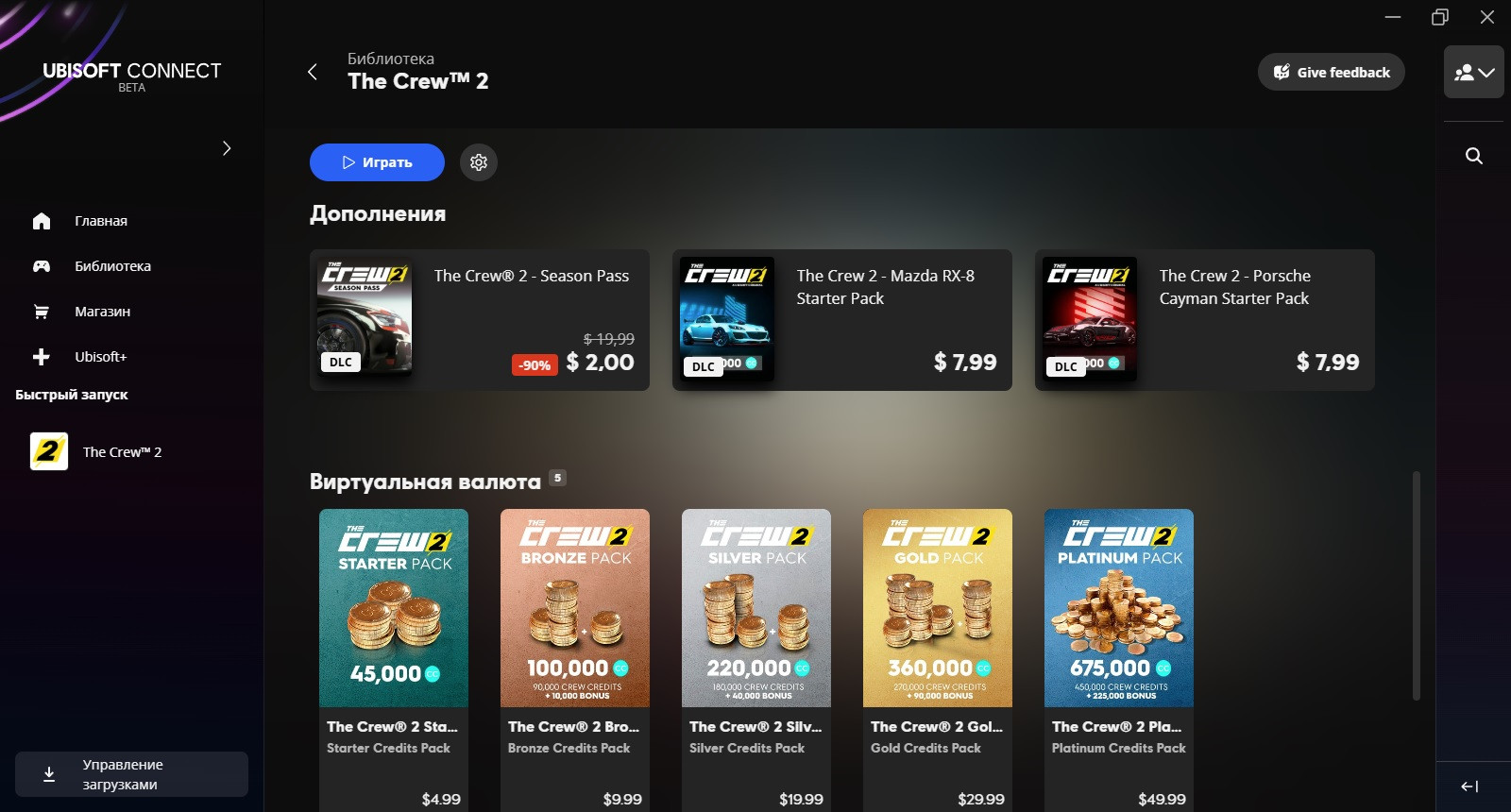The image size is (1511, 812).
Task: Open the Mazda RX-8 Starter Pack card
Action: pos(842,320)
